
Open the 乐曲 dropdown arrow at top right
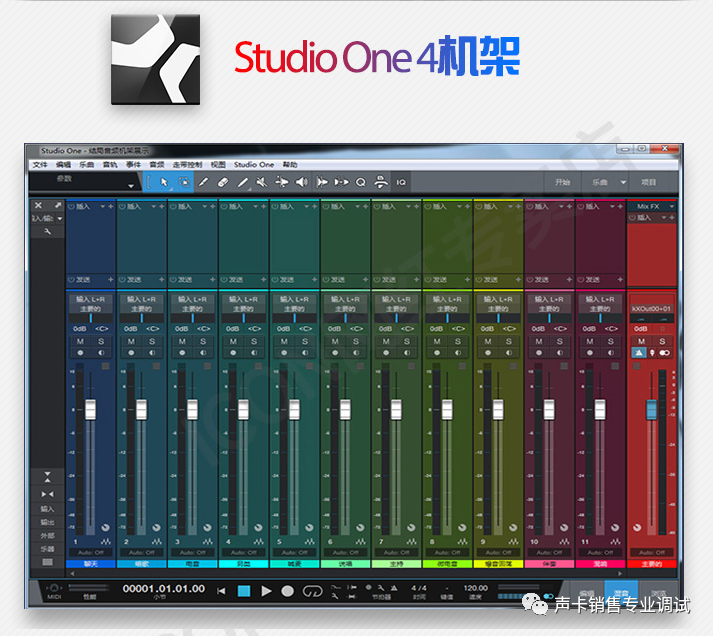click(623, 182)
